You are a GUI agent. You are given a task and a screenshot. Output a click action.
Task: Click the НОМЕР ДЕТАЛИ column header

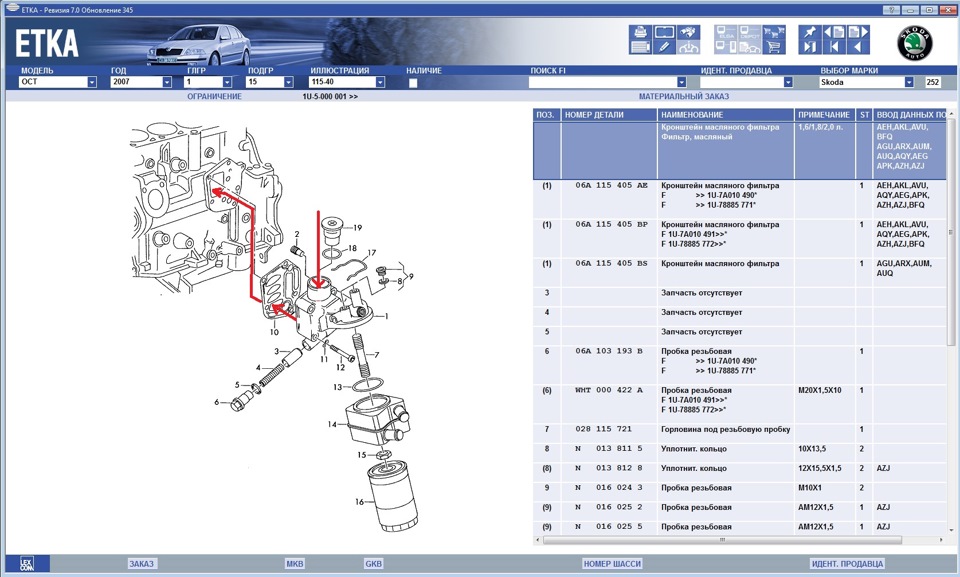coord(609,115)
